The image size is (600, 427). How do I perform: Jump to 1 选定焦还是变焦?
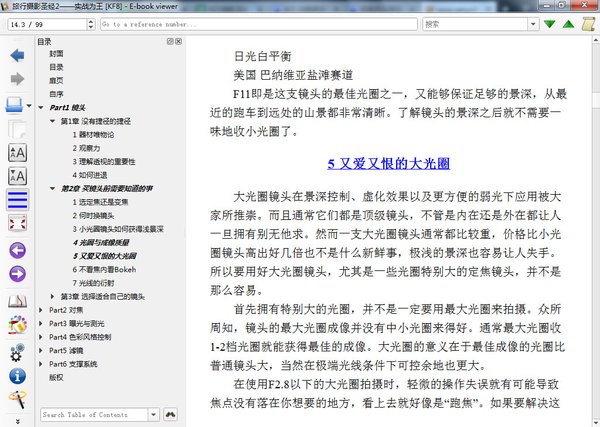(100, 202)
